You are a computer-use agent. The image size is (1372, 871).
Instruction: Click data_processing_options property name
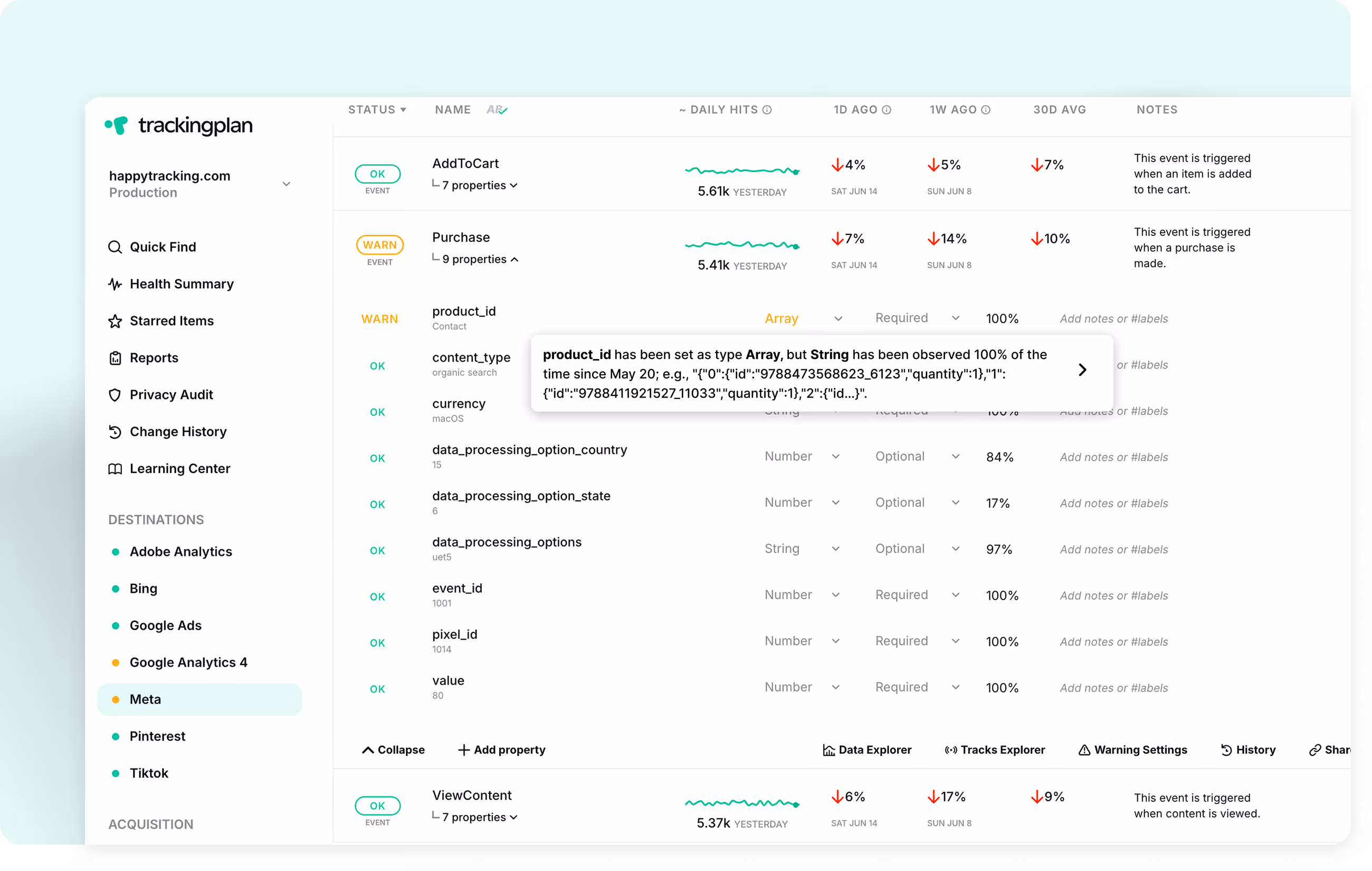[507, 542]
